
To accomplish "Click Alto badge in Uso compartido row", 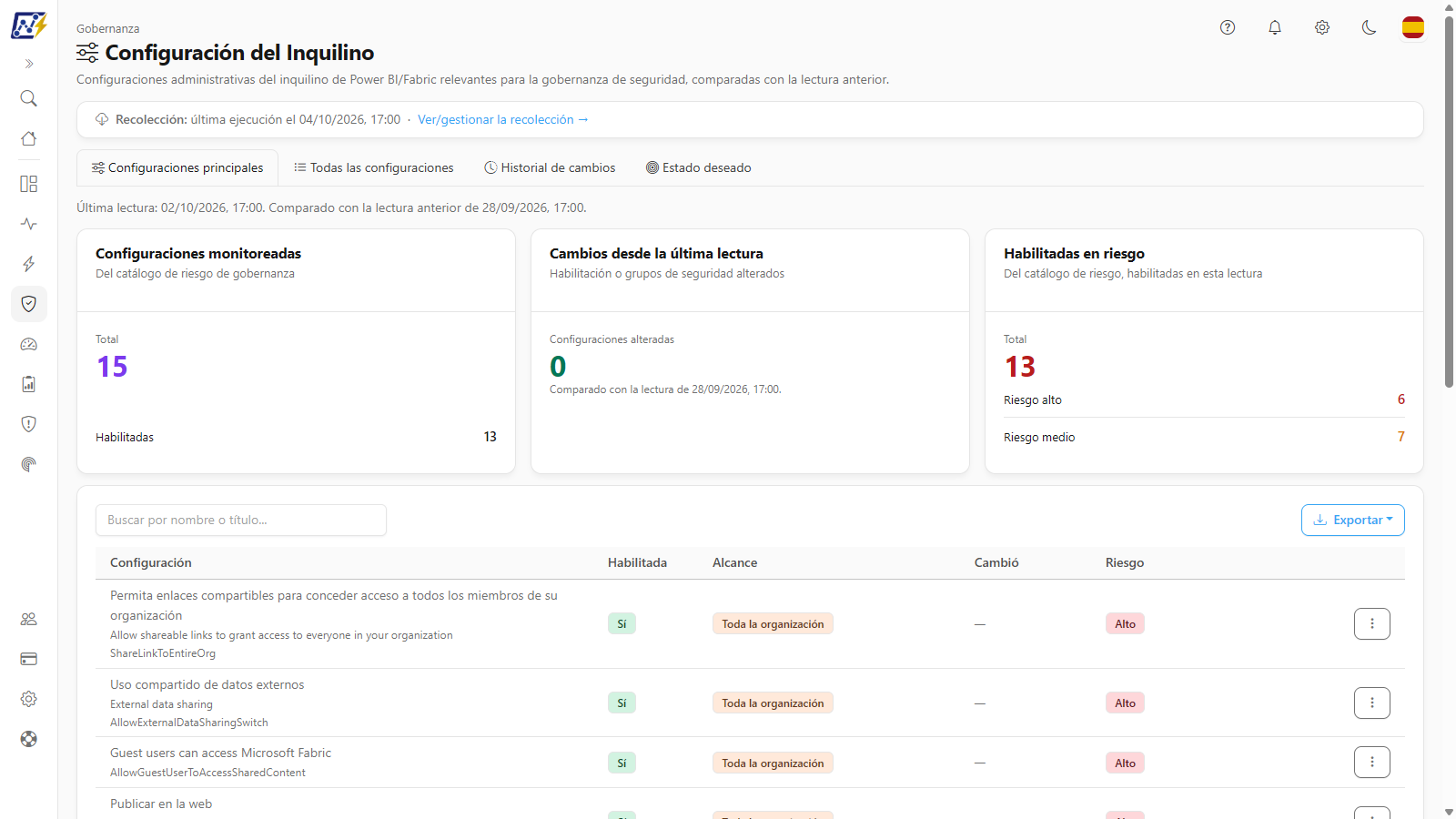I will [1125, 703].
